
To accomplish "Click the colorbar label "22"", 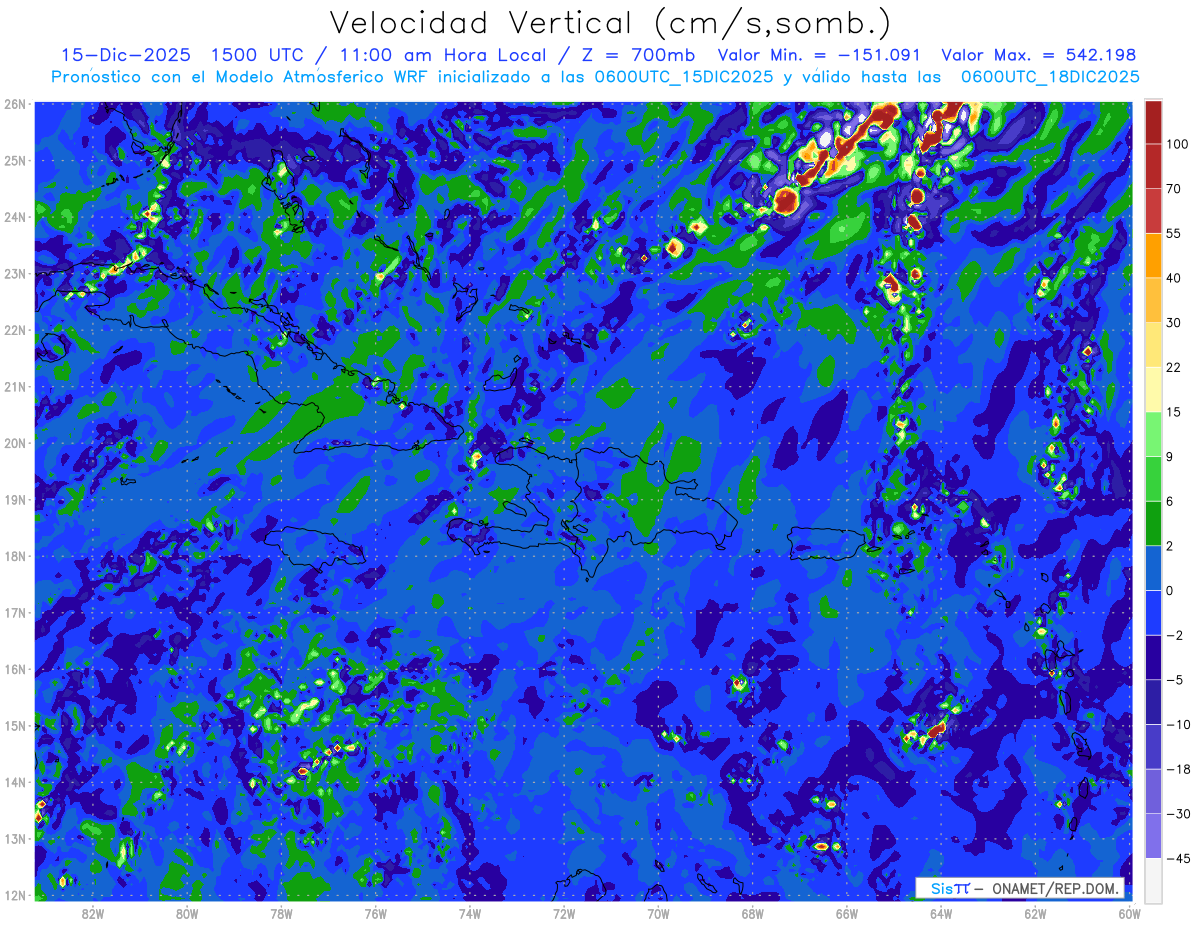I will click(1174, 367).
